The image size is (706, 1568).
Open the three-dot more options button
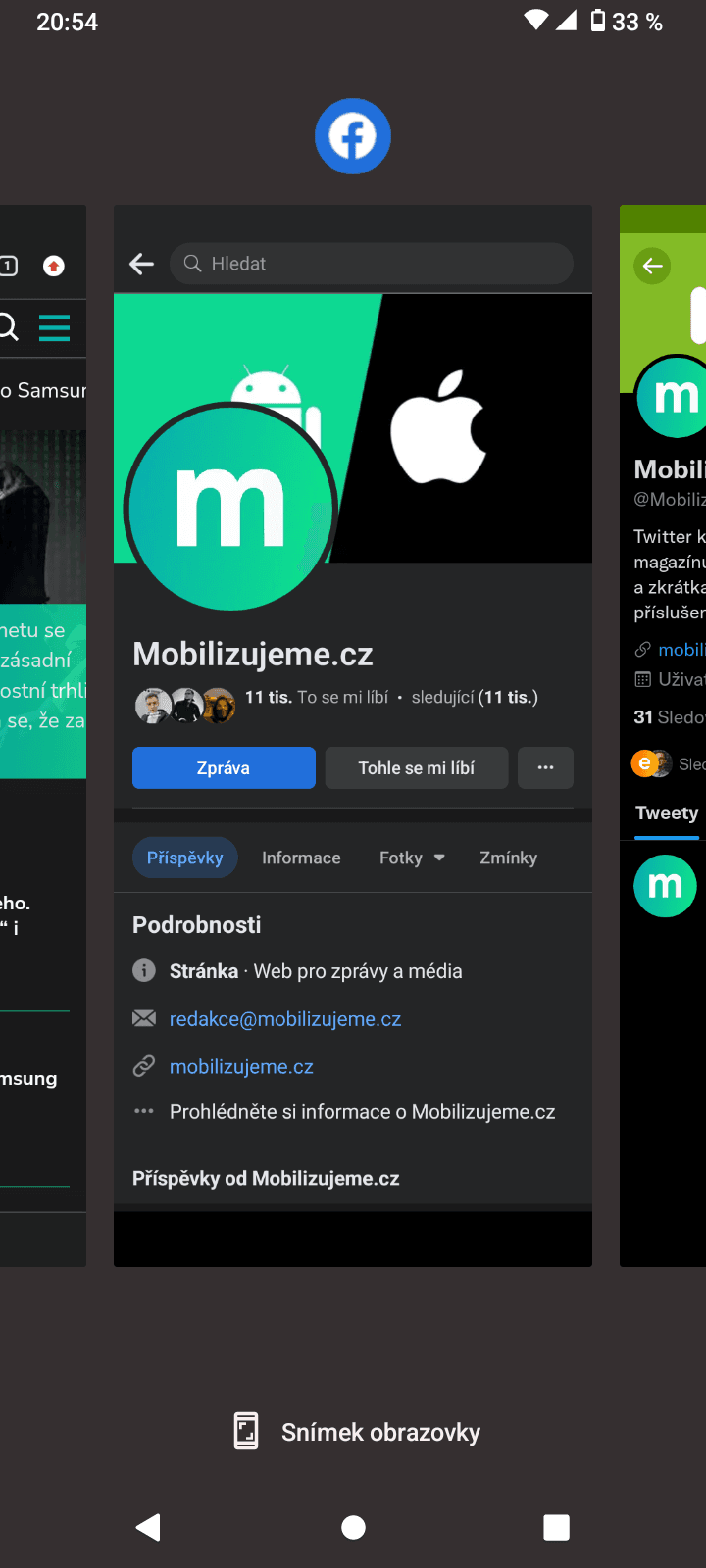pyautogui.click(x=546, y=767)
